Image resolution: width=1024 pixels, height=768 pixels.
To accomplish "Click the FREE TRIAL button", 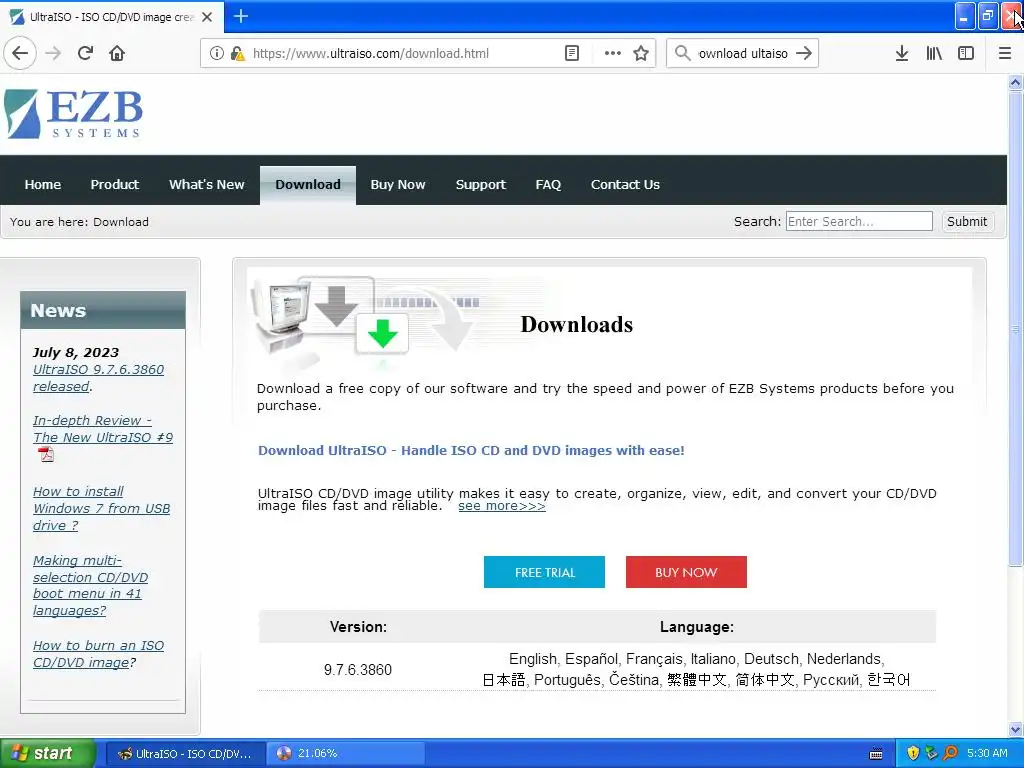I will click(544, 572).
